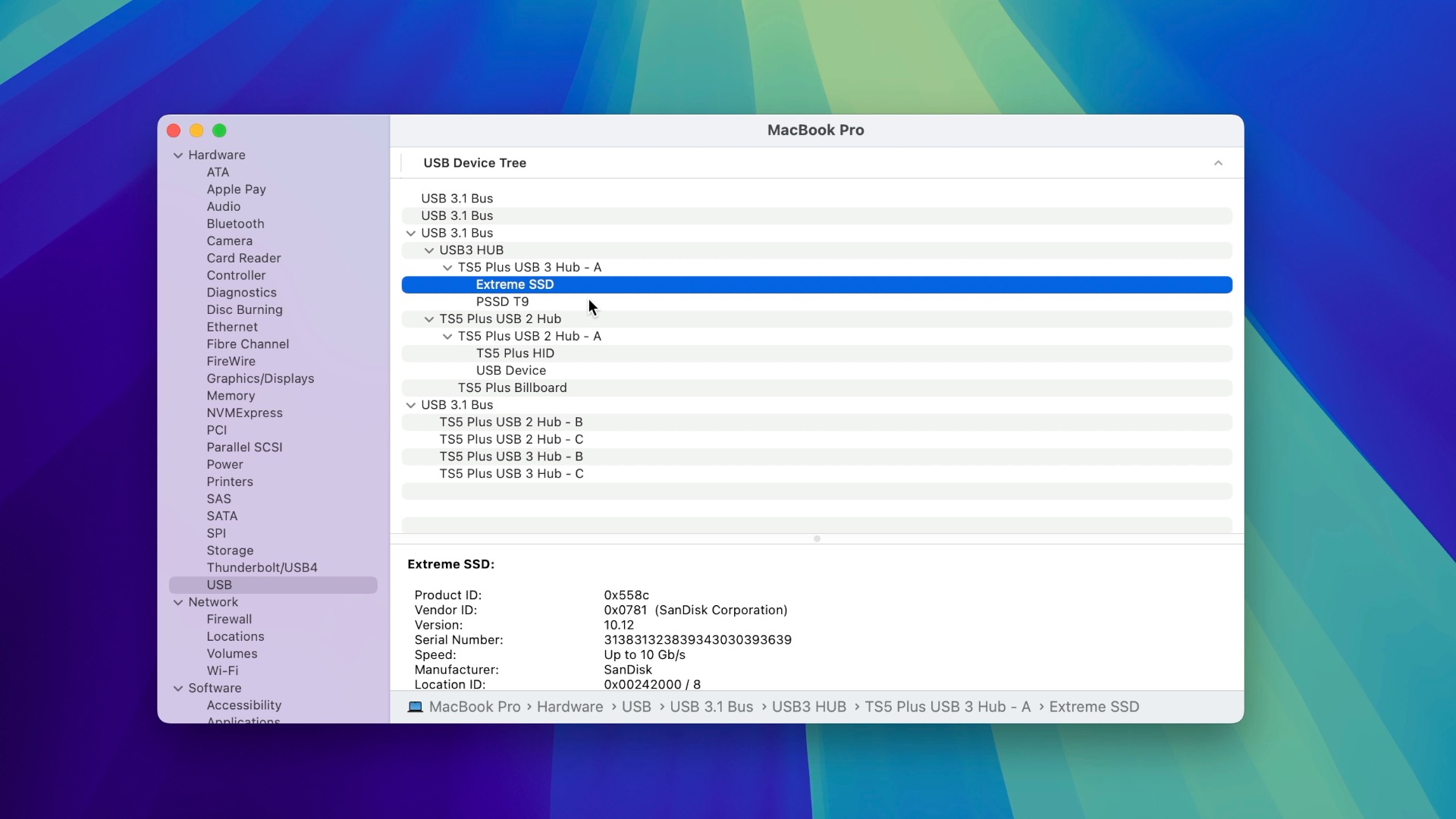Open Thunderbolt/USB4 in sidebar
This screenshot has height=819, width=1456.
(262, 567)
